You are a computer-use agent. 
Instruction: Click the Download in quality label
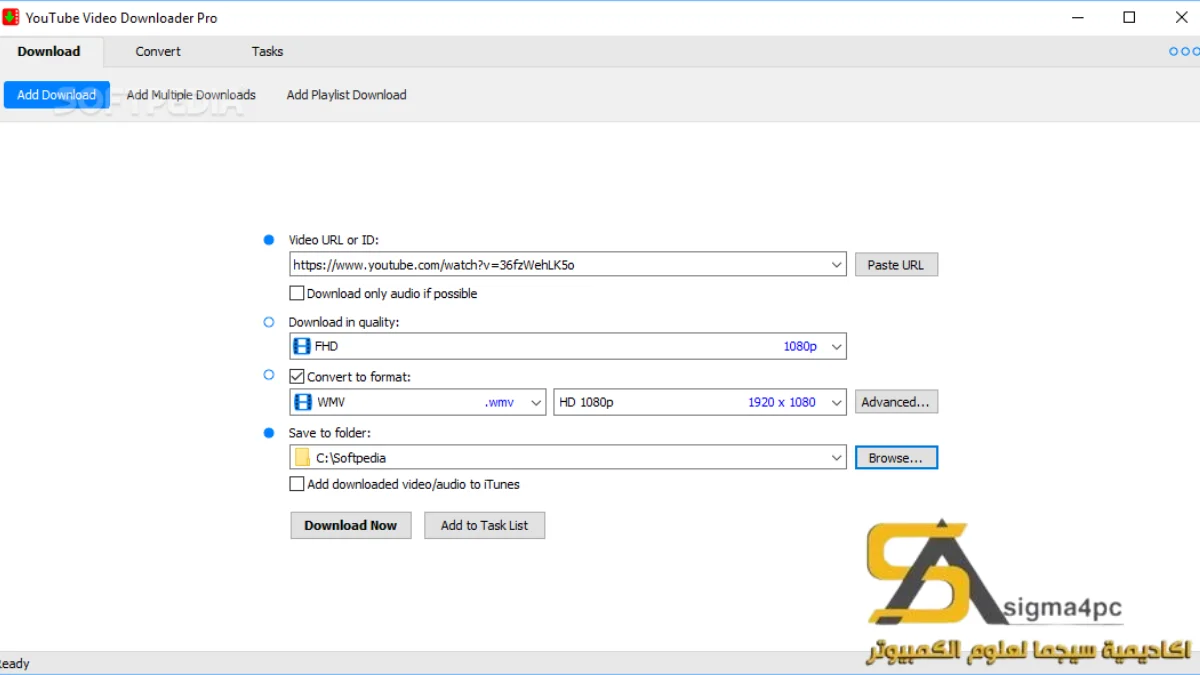(344, 322)
